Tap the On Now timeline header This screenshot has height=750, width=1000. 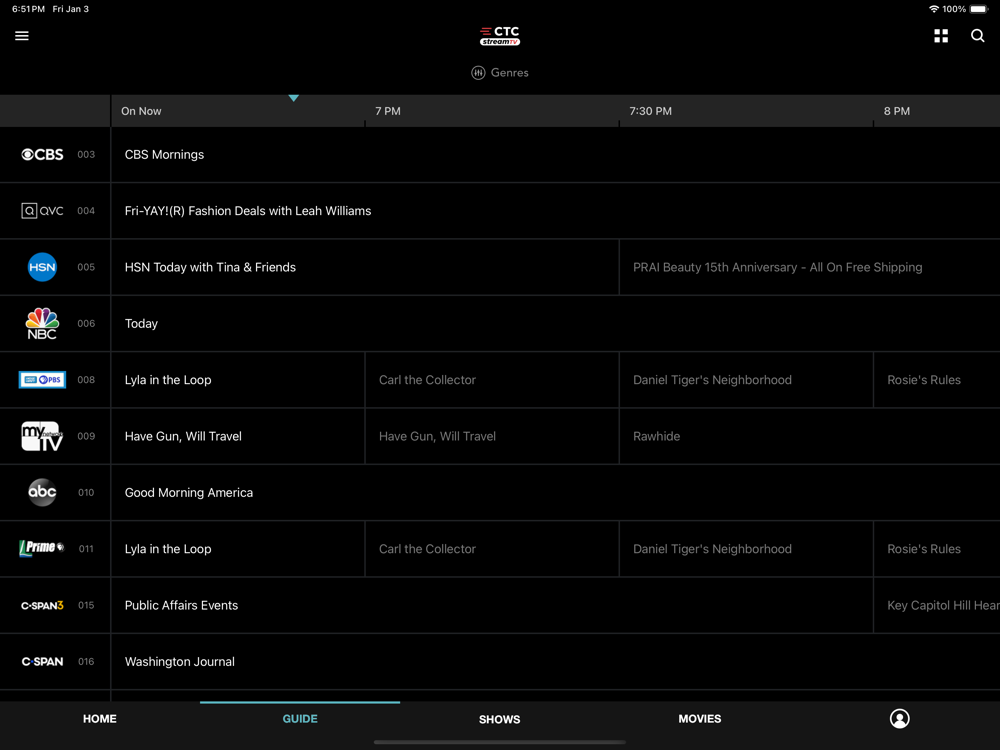[x=141, y=111]
